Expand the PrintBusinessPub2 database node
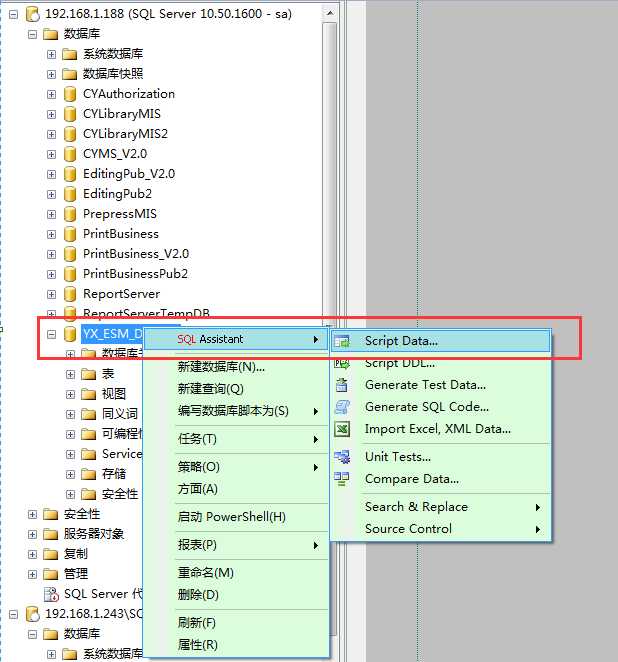618x662 pixels. 52,274
